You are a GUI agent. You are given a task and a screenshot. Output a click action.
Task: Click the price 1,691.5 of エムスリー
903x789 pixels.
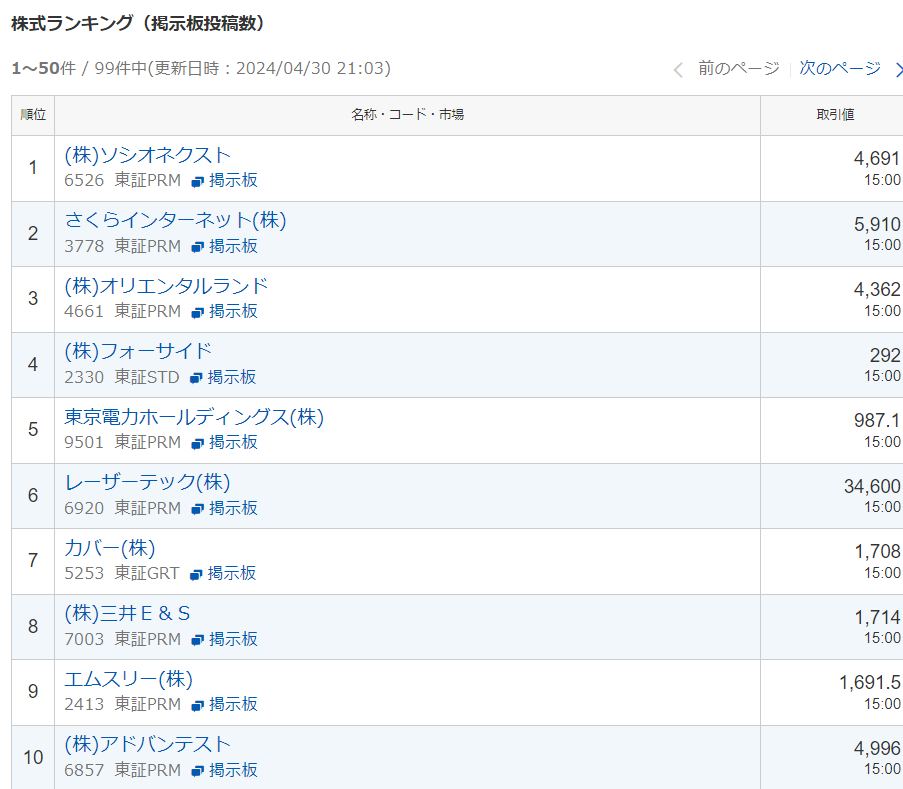pyautogui.click(x=870, y=683)
